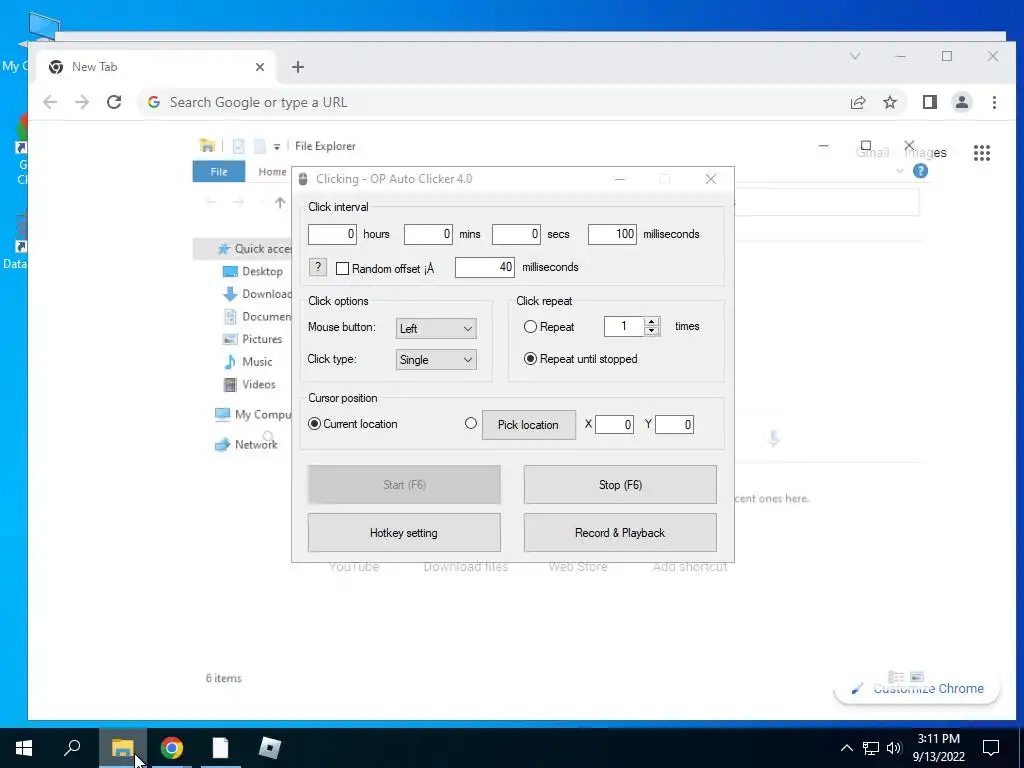Open Windows Start menu
The height and width of the screenshot is (768, 1024).
pos(24,748)
